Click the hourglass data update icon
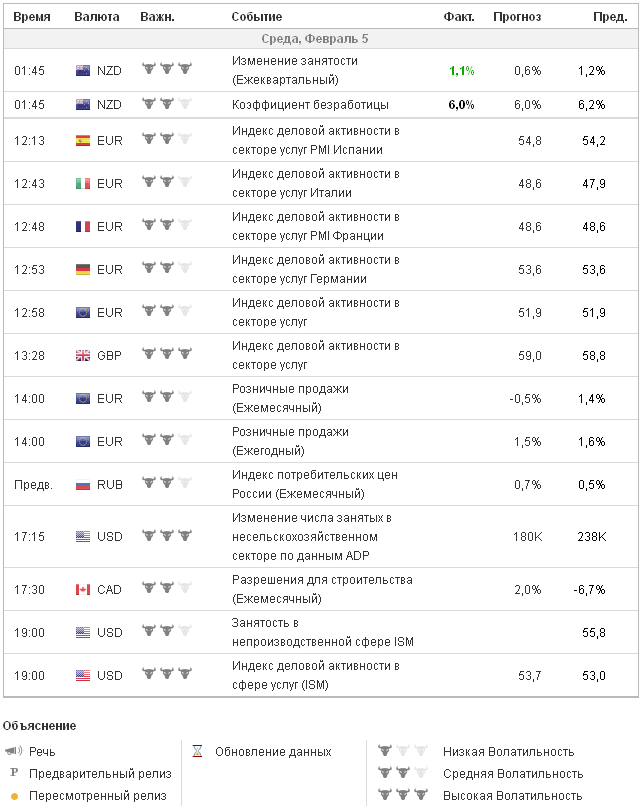Screen dimensions: 641x810 198,751
